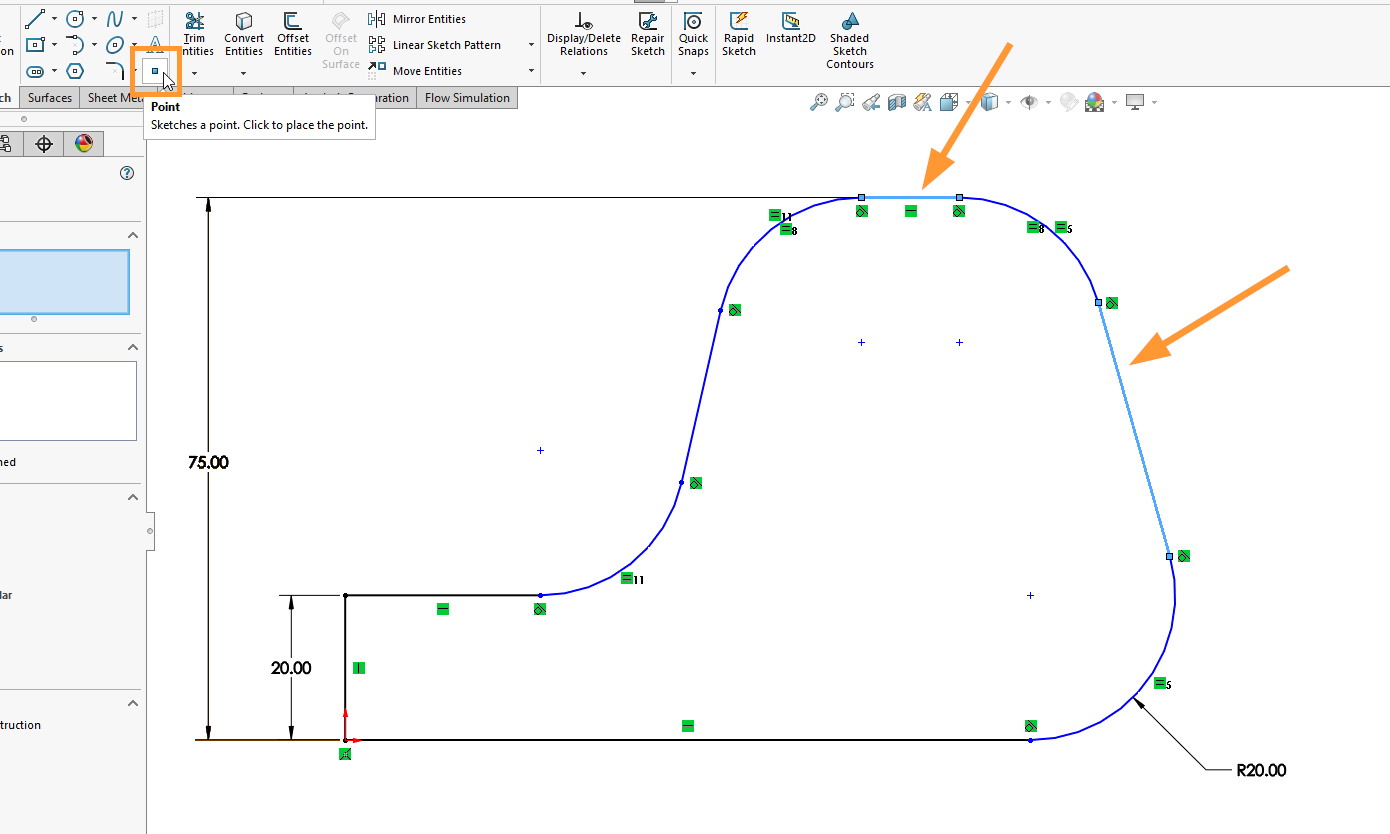Image resolution: width=1390 pixels, height=834 pixels.
Task: Click Zoom to Fit
Action: click(x=819, y=101)
